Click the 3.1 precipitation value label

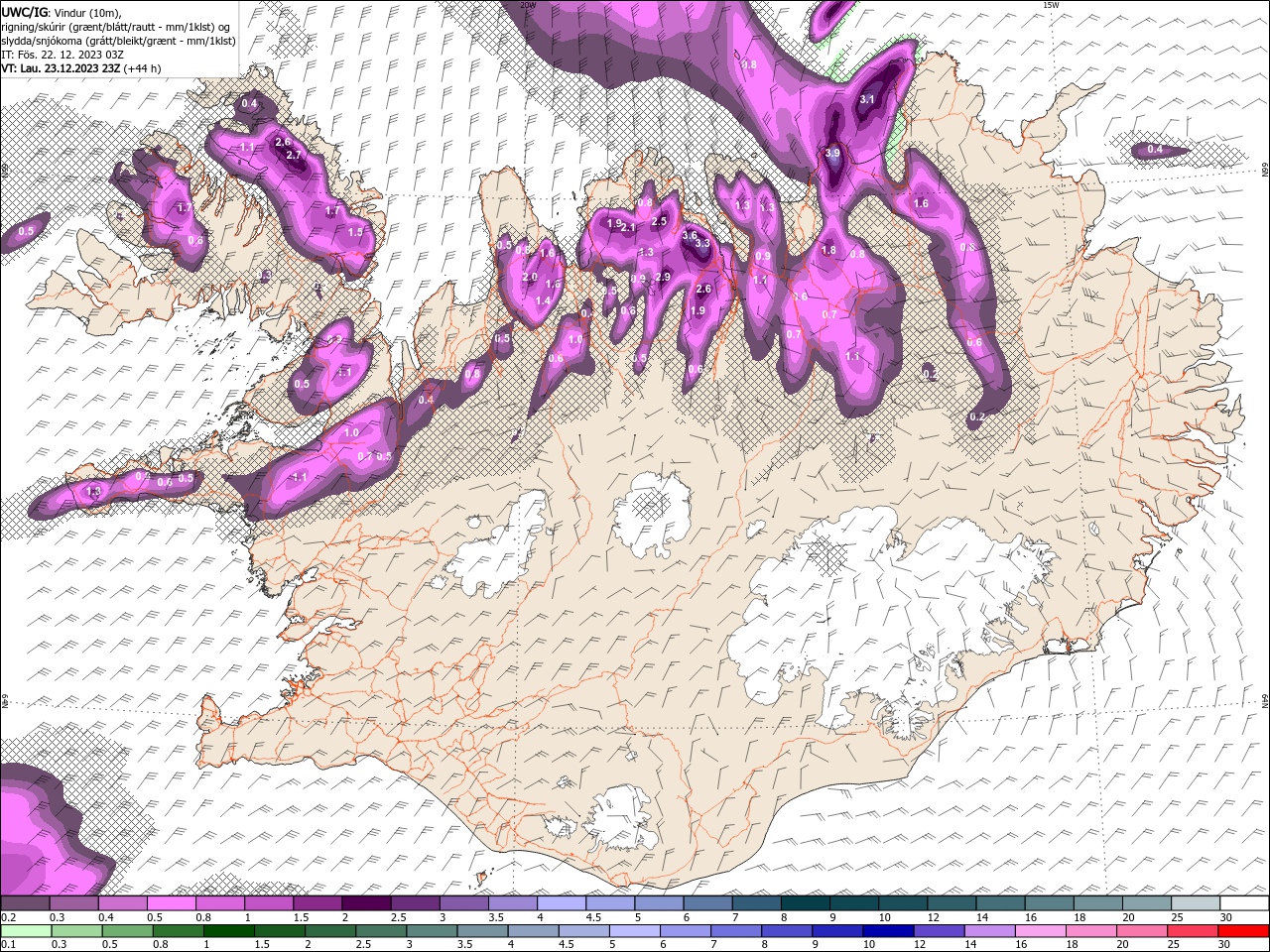pos(866,99)
